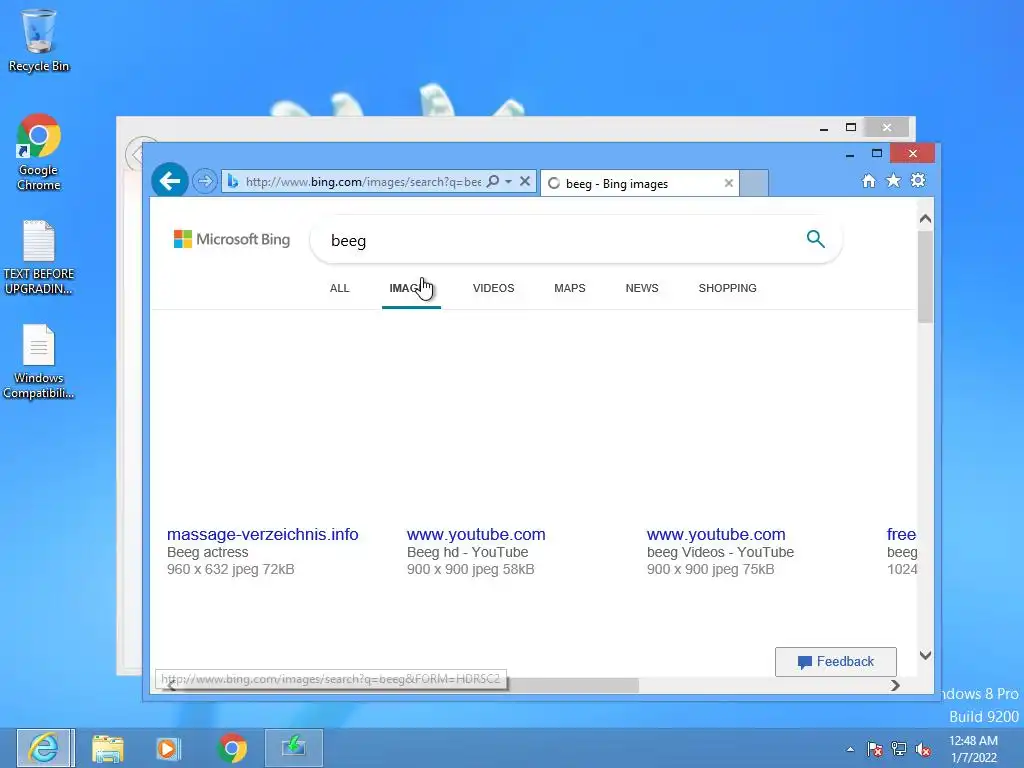The image size is (1024, 768).
Task: Show hidden tray icons arrow
Action: pos(850,749)
